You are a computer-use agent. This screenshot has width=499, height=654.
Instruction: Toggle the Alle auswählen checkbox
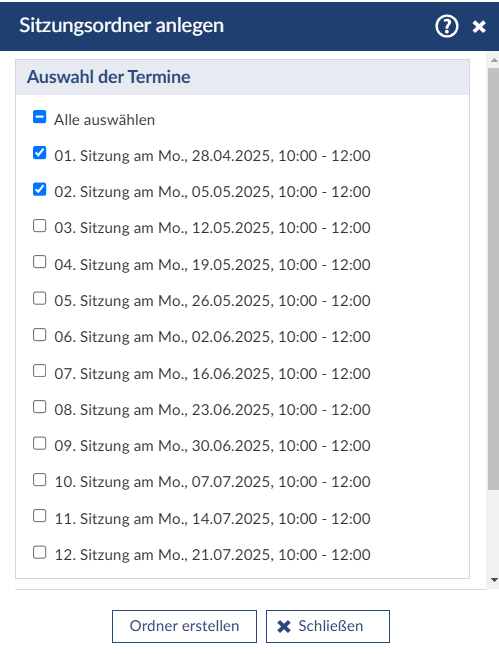click(40, 117)
